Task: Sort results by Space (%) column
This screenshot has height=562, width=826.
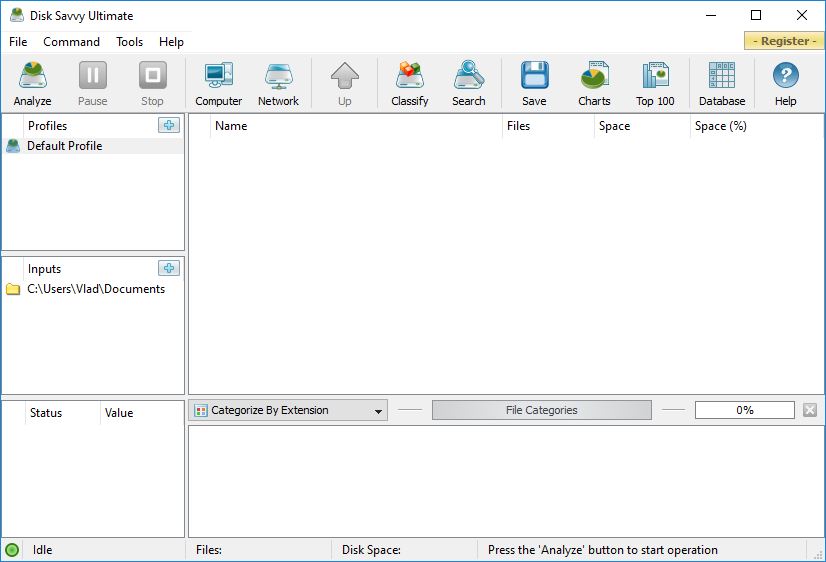Action: [756, 126]
